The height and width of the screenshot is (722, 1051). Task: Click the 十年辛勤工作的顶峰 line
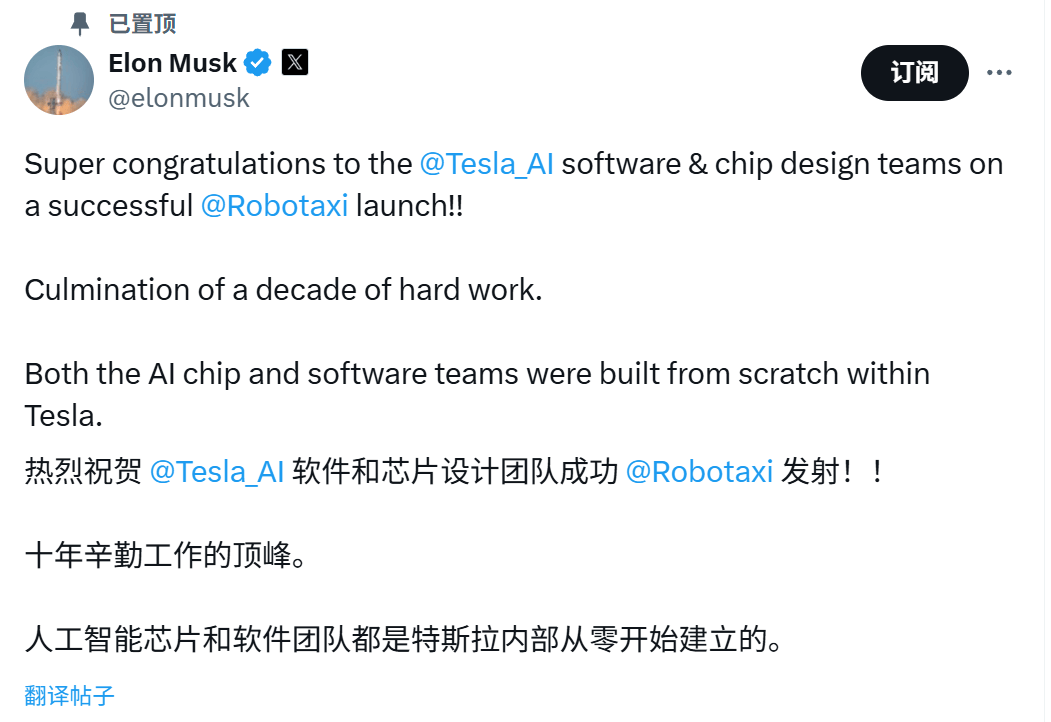[166, 556]
